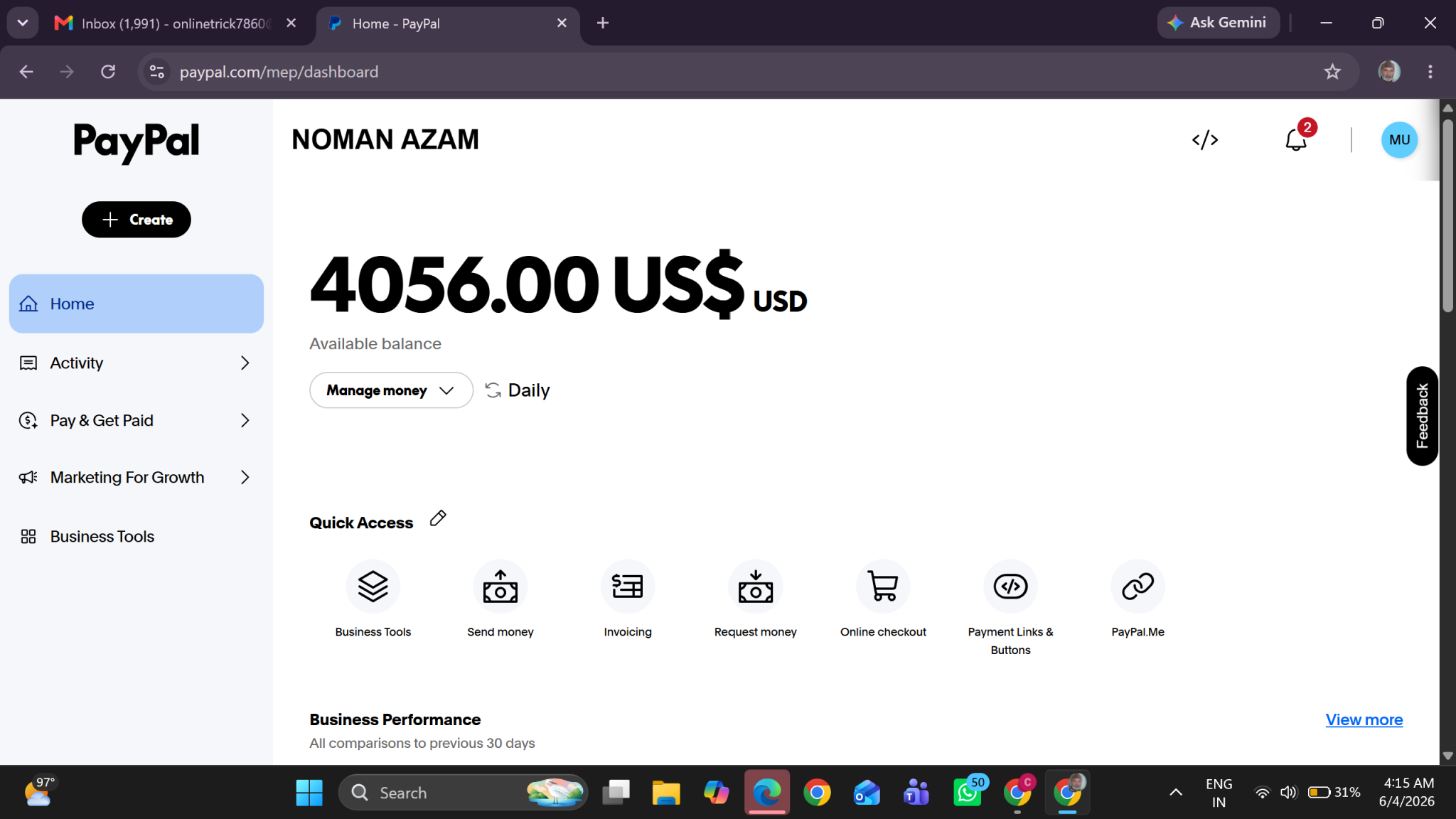Choose Request money in Quick Access
Viewport: 1456px width, 819px height.
[755, 599]
